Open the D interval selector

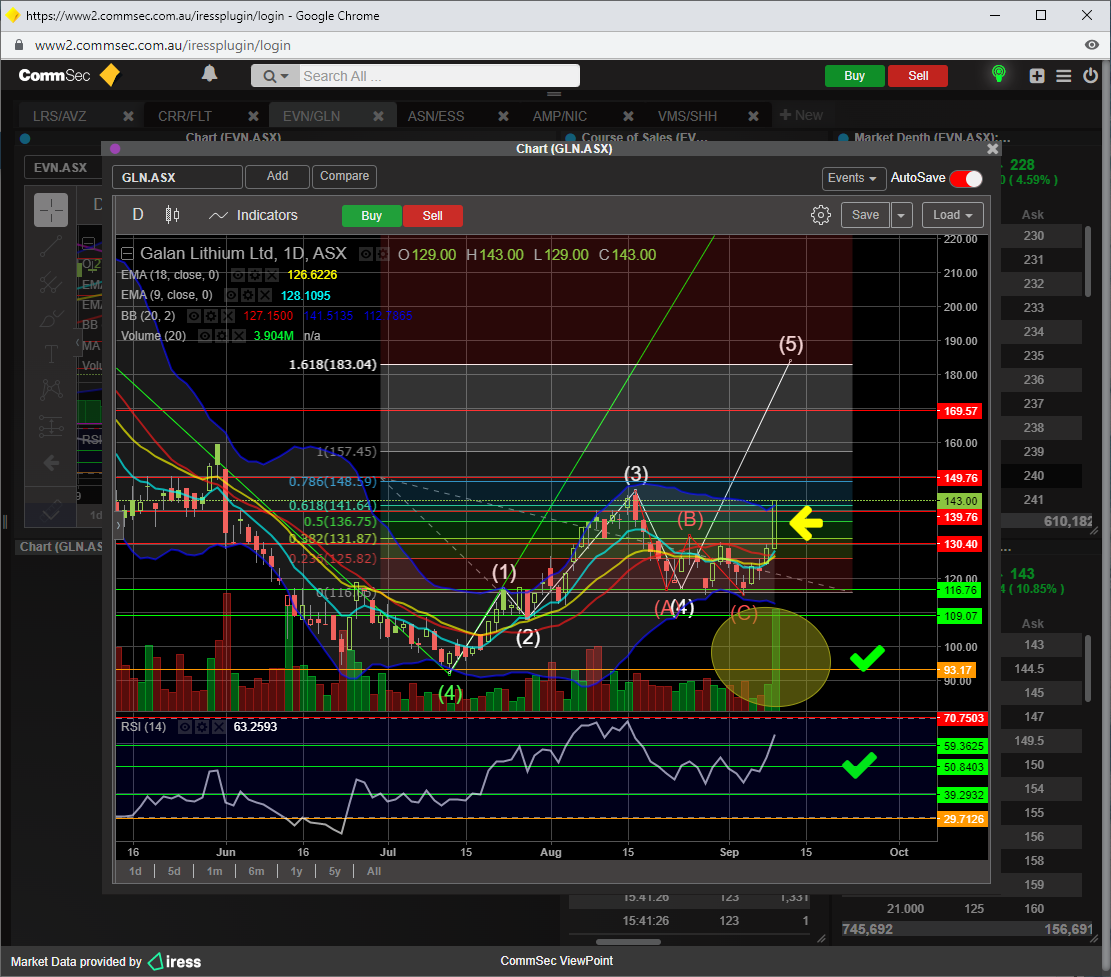[x=138, y=215]
